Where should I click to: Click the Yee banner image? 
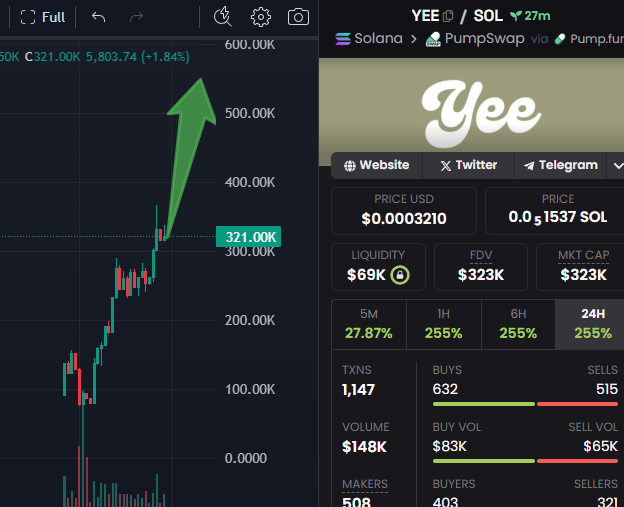472,111
